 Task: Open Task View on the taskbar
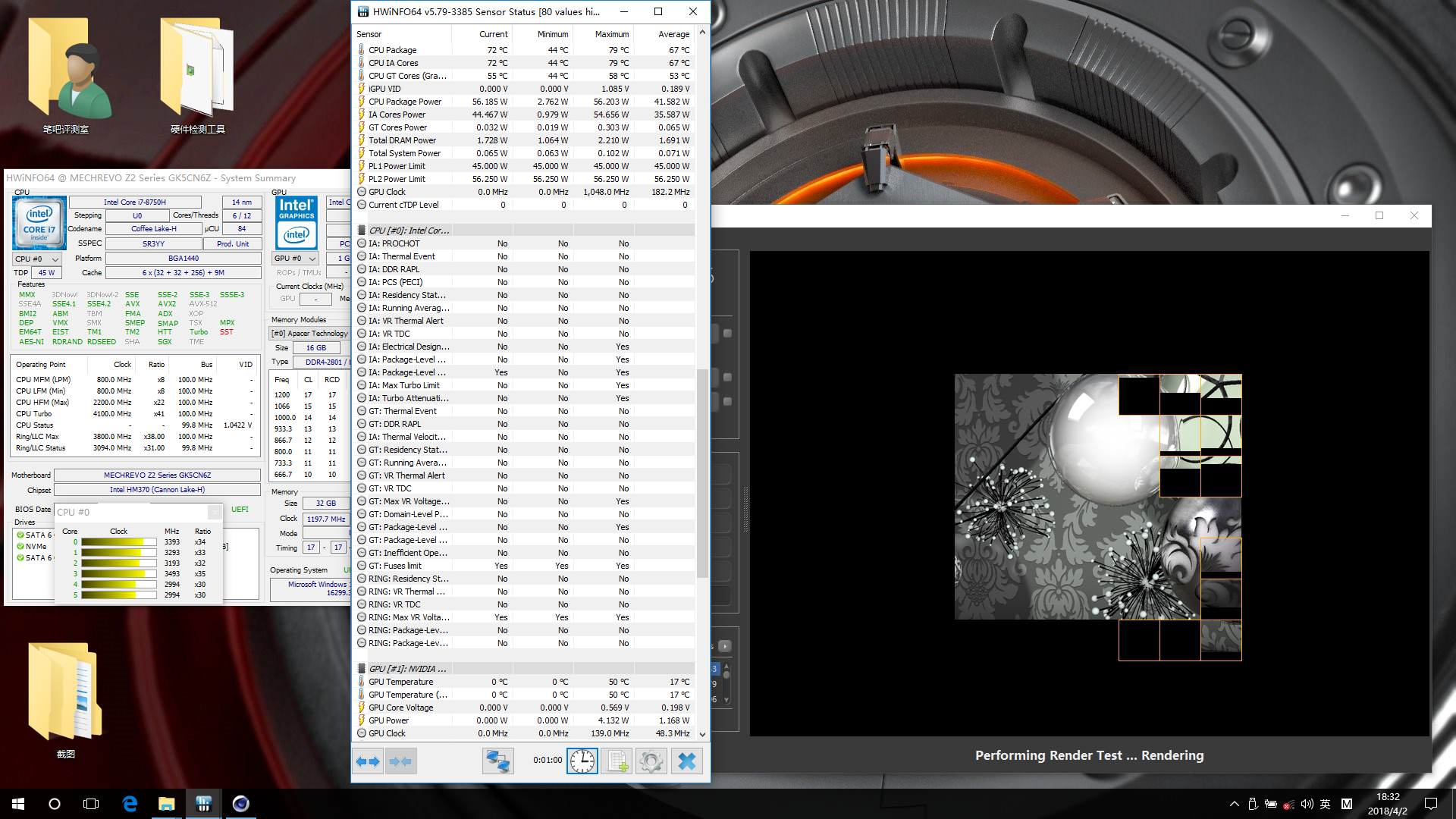(x=91, y=804)
